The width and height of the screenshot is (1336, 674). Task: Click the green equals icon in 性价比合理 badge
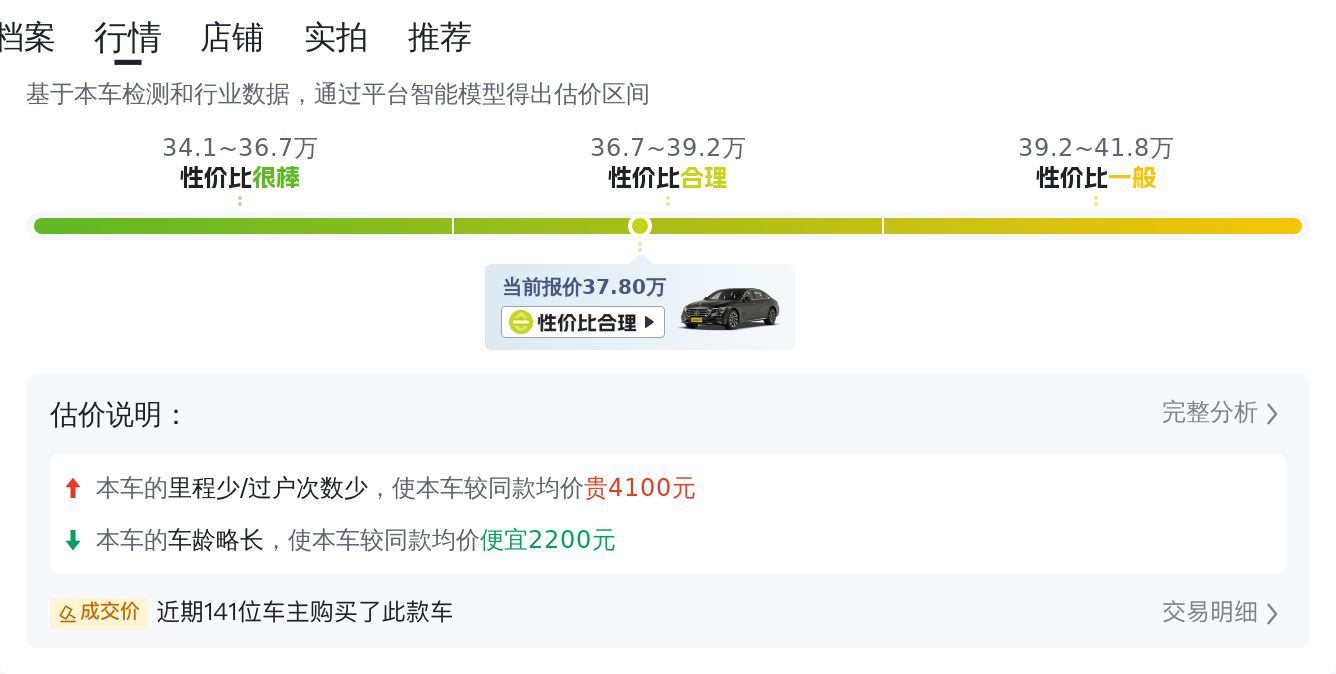[x=520, y=322]
